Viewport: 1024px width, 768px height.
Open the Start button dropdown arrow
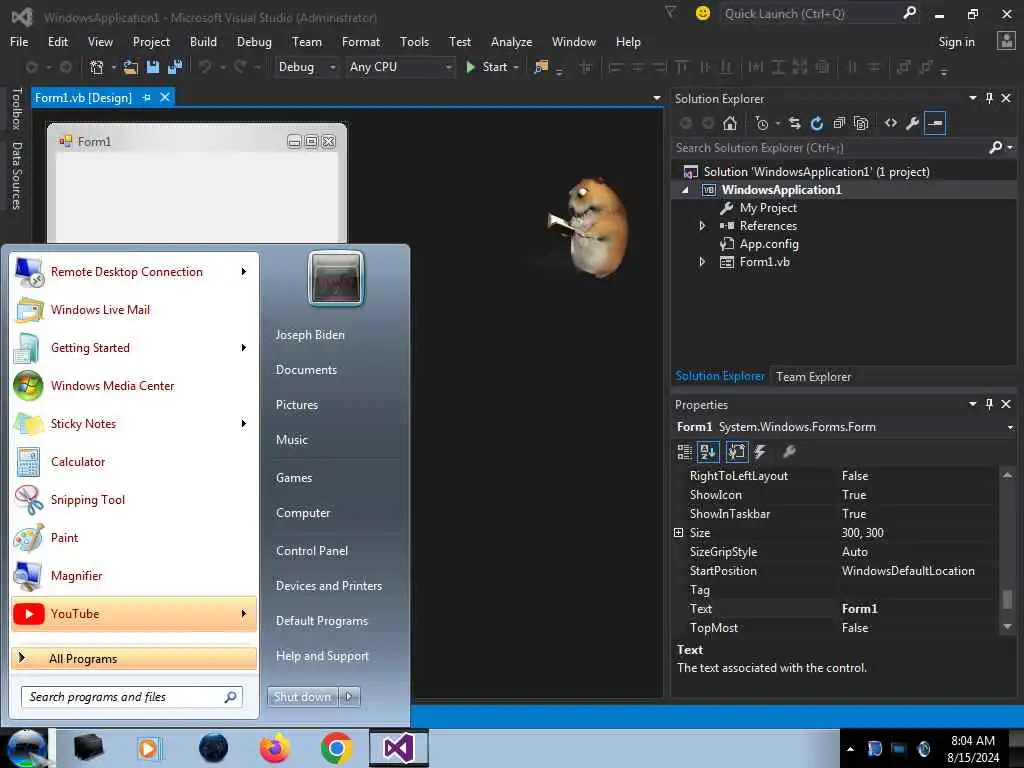[516, 67]
